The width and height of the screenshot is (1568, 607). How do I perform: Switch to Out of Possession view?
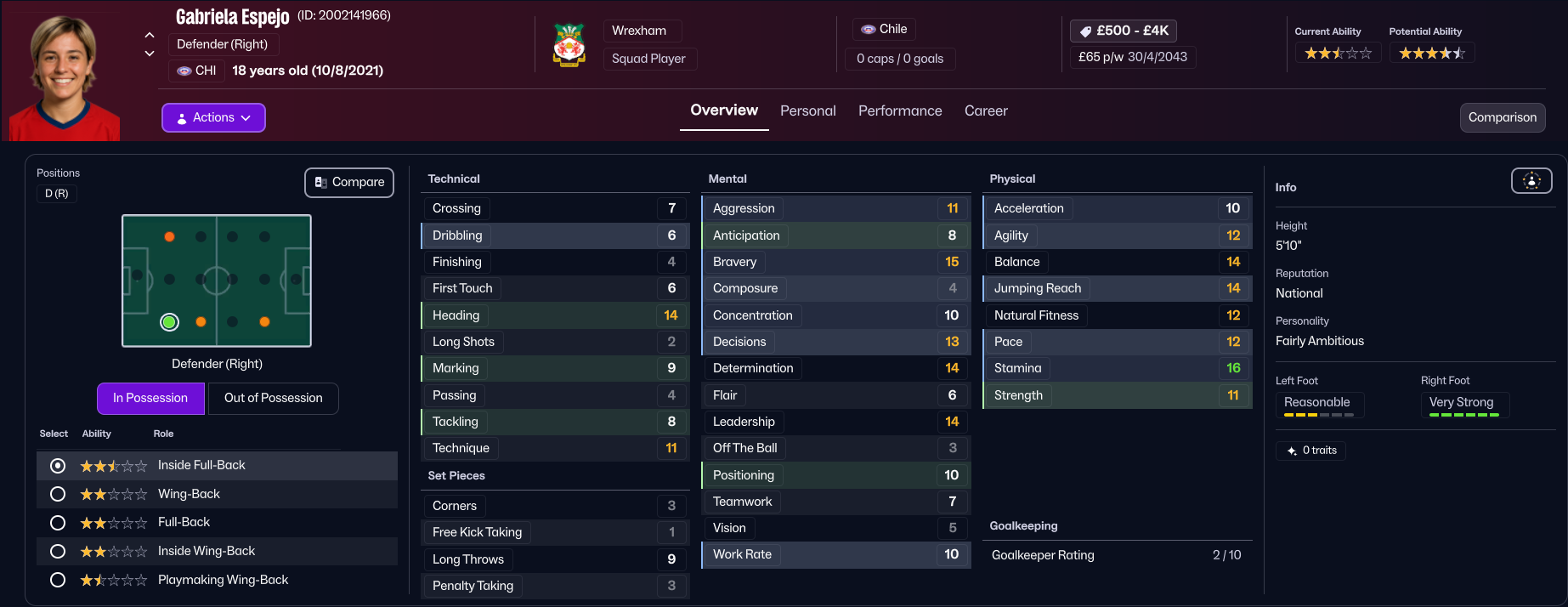(x=273, y=398)
